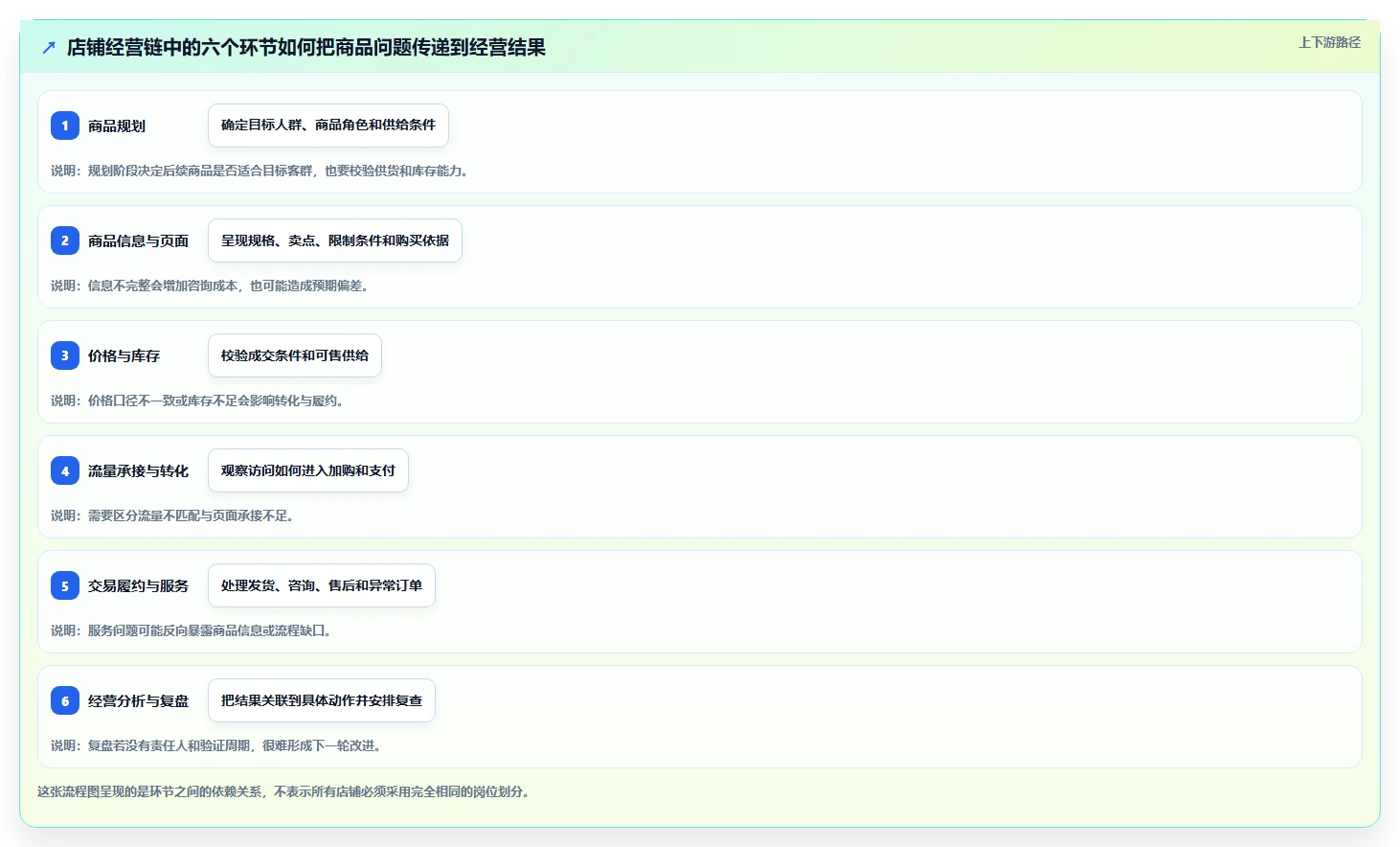Select the 经营分析与复盘 step label
The image size is (1400, 847).
click(x=138, y=700)
